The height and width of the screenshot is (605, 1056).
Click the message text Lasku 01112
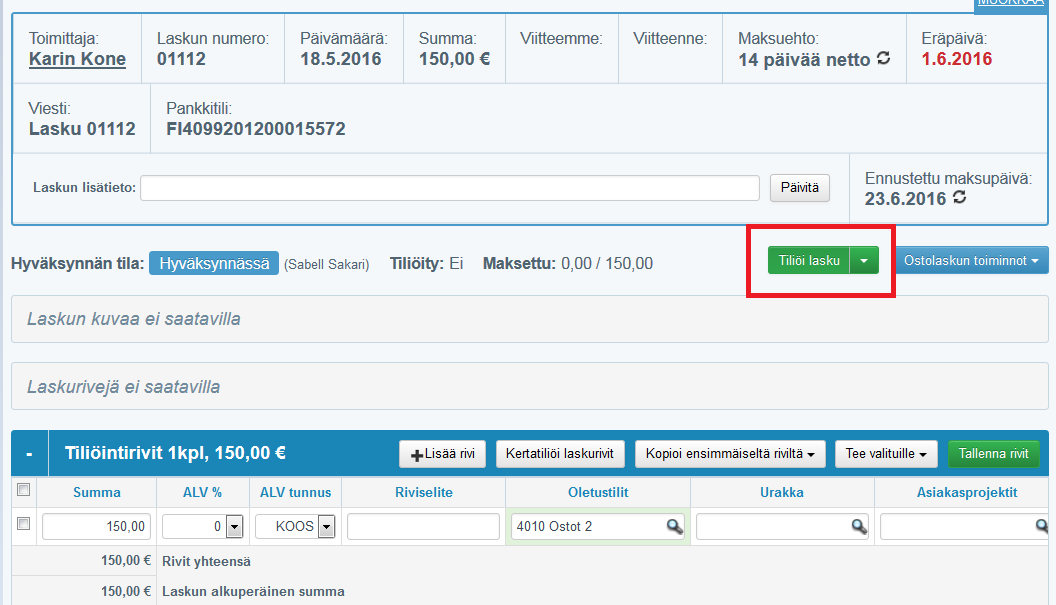tap(82, 129)
